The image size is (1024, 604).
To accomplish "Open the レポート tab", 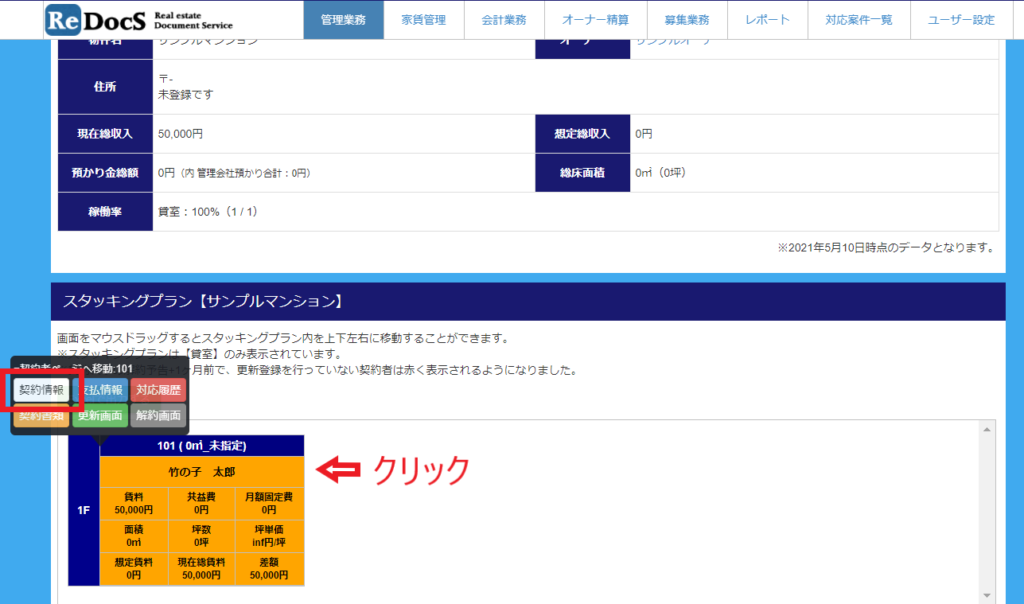I will click(767, 20).
